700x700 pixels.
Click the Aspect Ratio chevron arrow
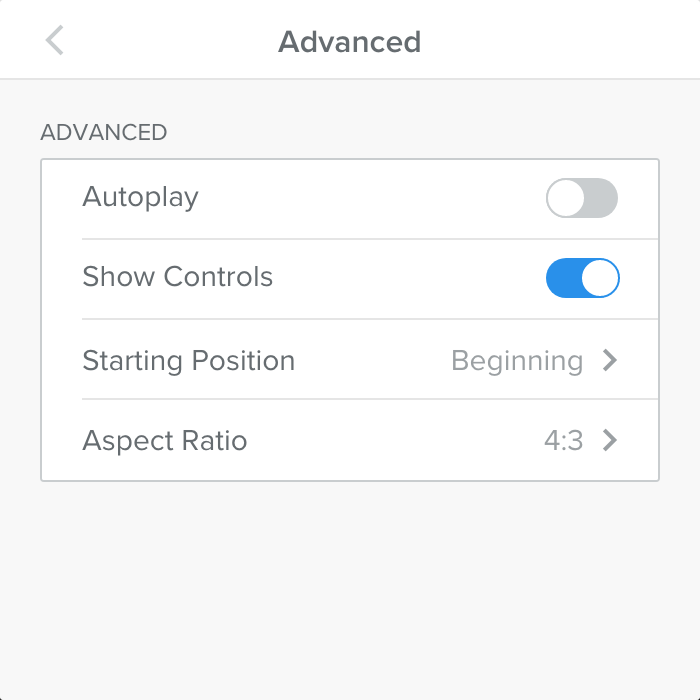click(610, 440)
